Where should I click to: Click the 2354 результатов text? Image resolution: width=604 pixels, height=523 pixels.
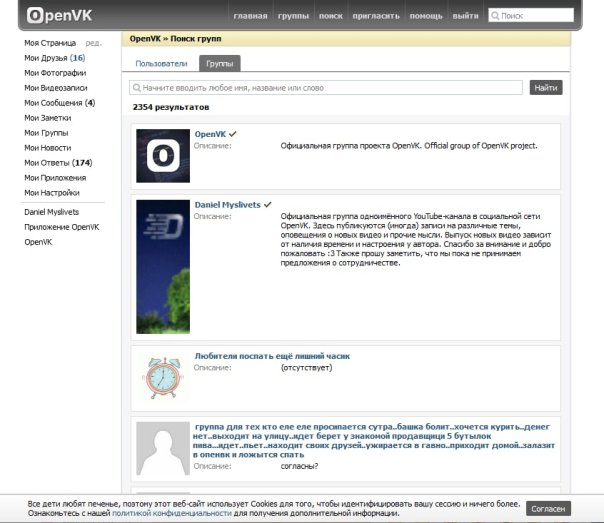[x=171, y=107]
